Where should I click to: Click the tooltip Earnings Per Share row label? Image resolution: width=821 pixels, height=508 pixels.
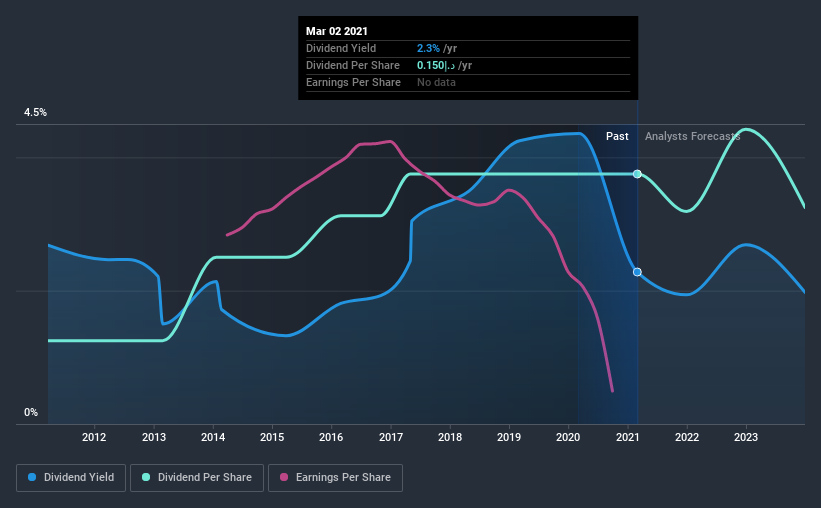353,82
